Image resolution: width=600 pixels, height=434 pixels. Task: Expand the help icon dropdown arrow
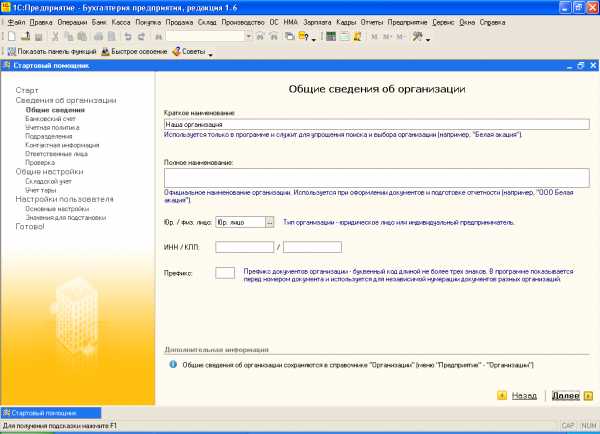315,39
